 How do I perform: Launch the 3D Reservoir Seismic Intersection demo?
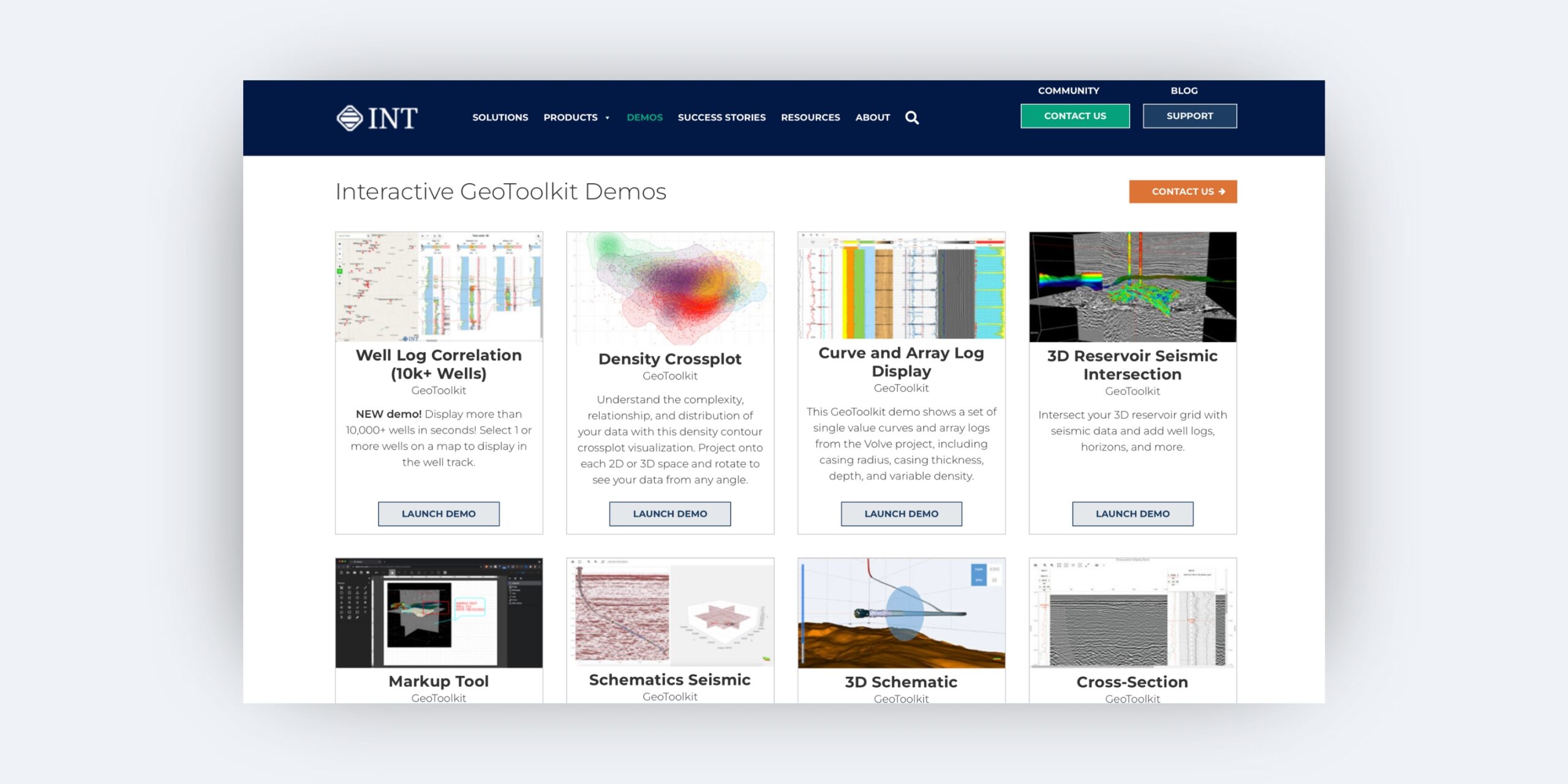[1133, 514]
